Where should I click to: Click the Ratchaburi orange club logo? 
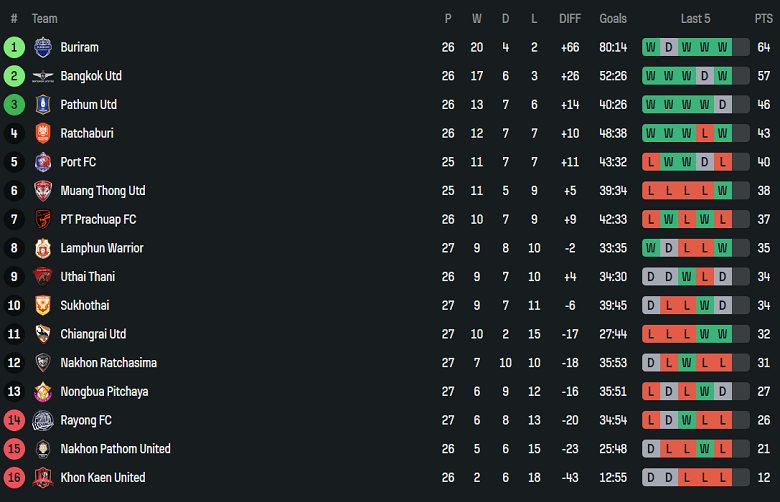pyautogui.click(x=42, y=133)
